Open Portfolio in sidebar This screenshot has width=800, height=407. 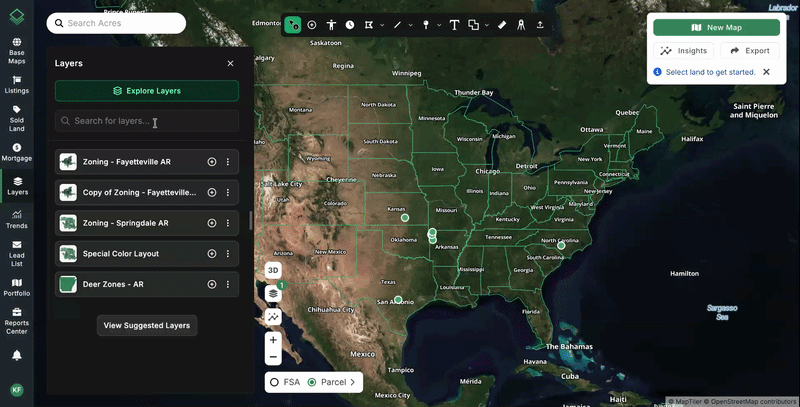[17, 288]
